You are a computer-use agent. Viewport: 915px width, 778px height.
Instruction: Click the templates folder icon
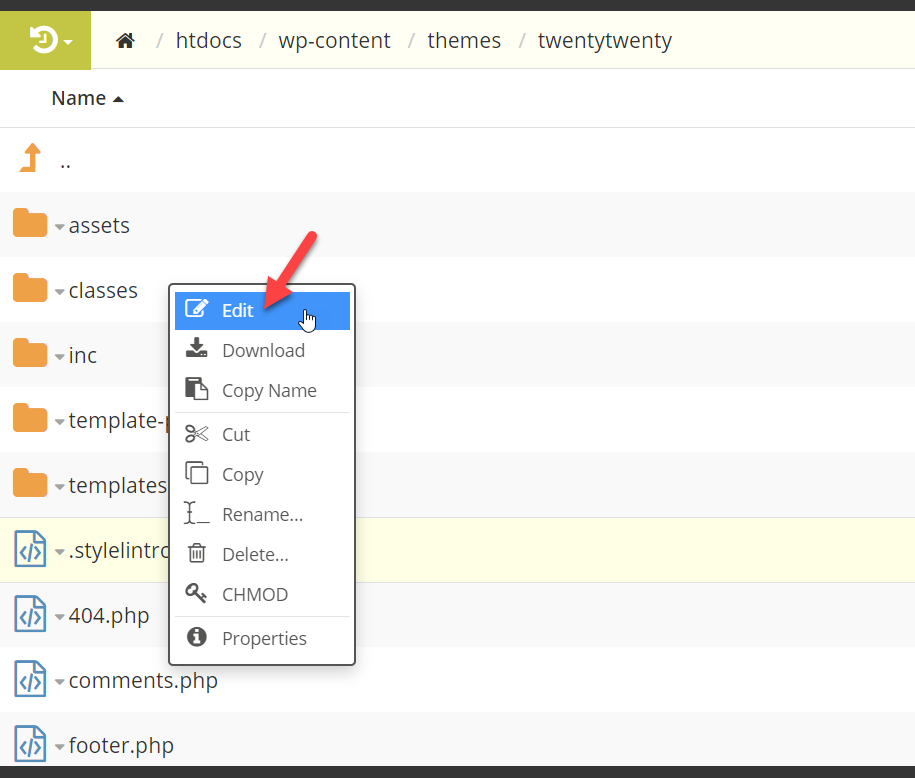point(30,483)
